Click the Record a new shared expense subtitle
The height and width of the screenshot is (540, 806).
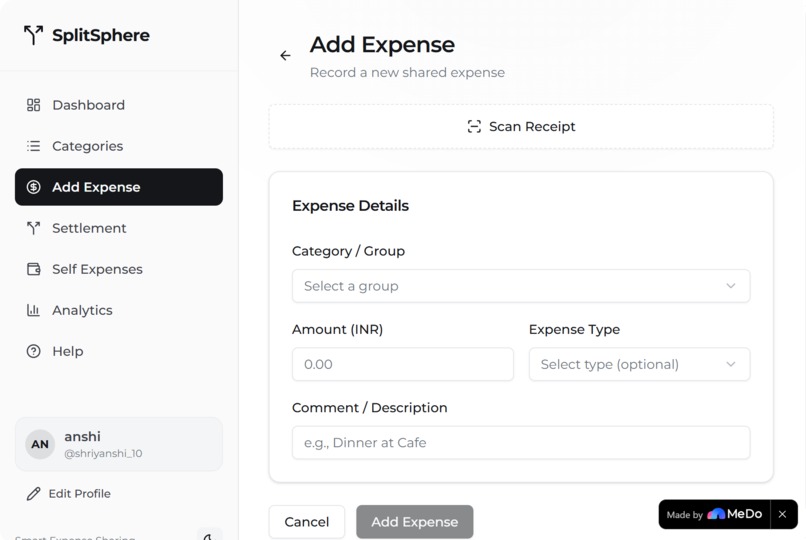[407, 72]
